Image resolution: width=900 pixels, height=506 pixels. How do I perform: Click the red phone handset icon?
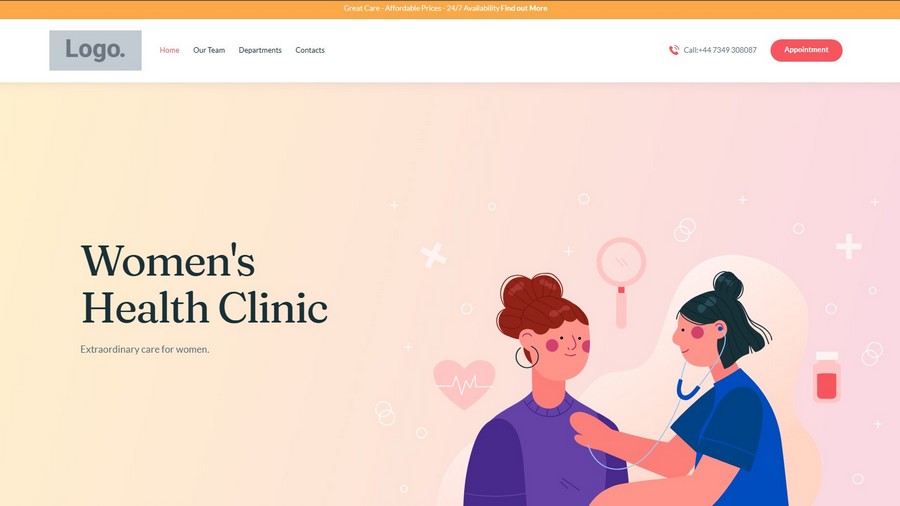[674, 50]
